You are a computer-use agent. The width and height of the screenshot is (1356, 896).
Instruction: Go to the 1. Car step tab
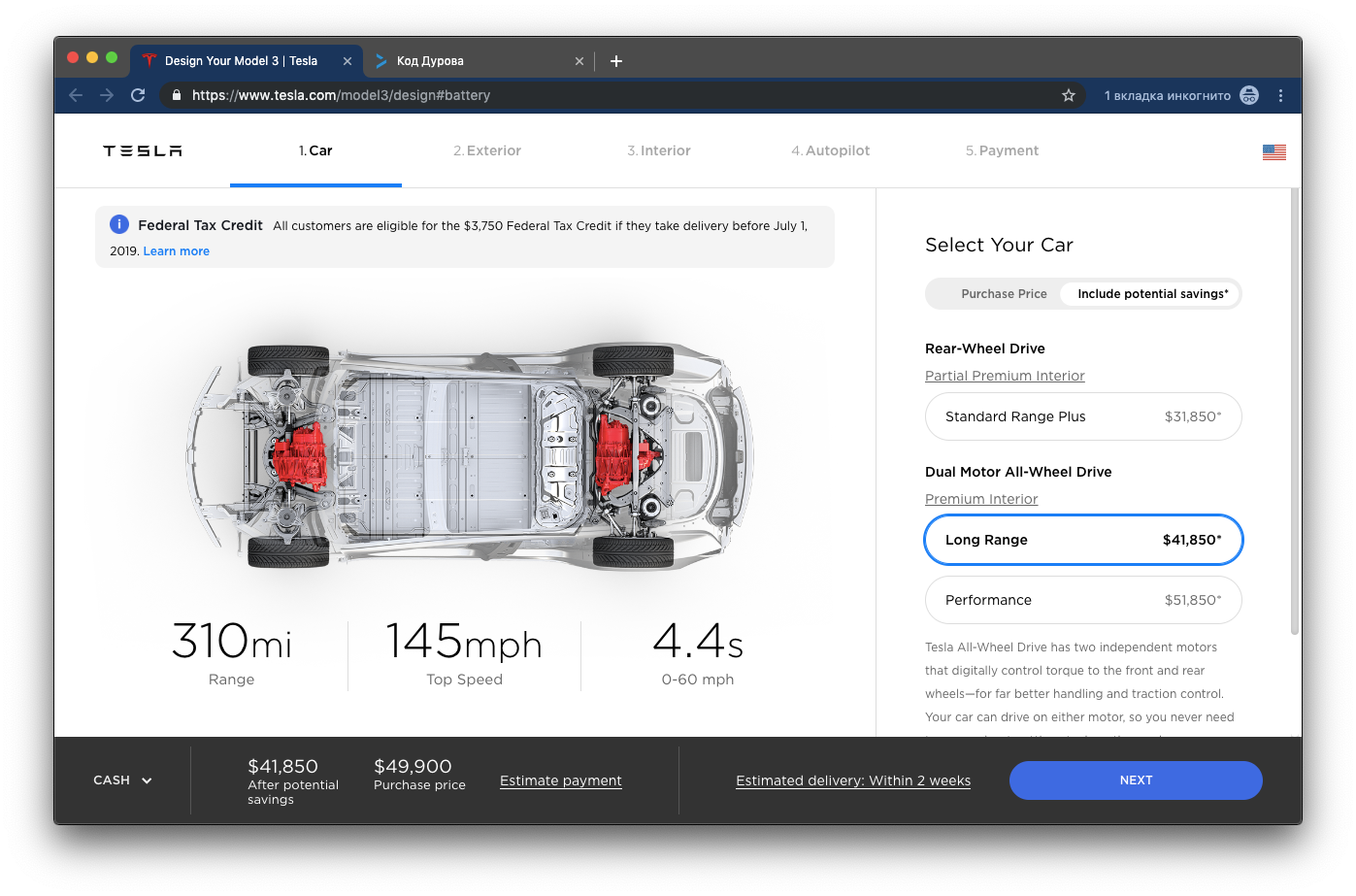[x=315, y=150]
